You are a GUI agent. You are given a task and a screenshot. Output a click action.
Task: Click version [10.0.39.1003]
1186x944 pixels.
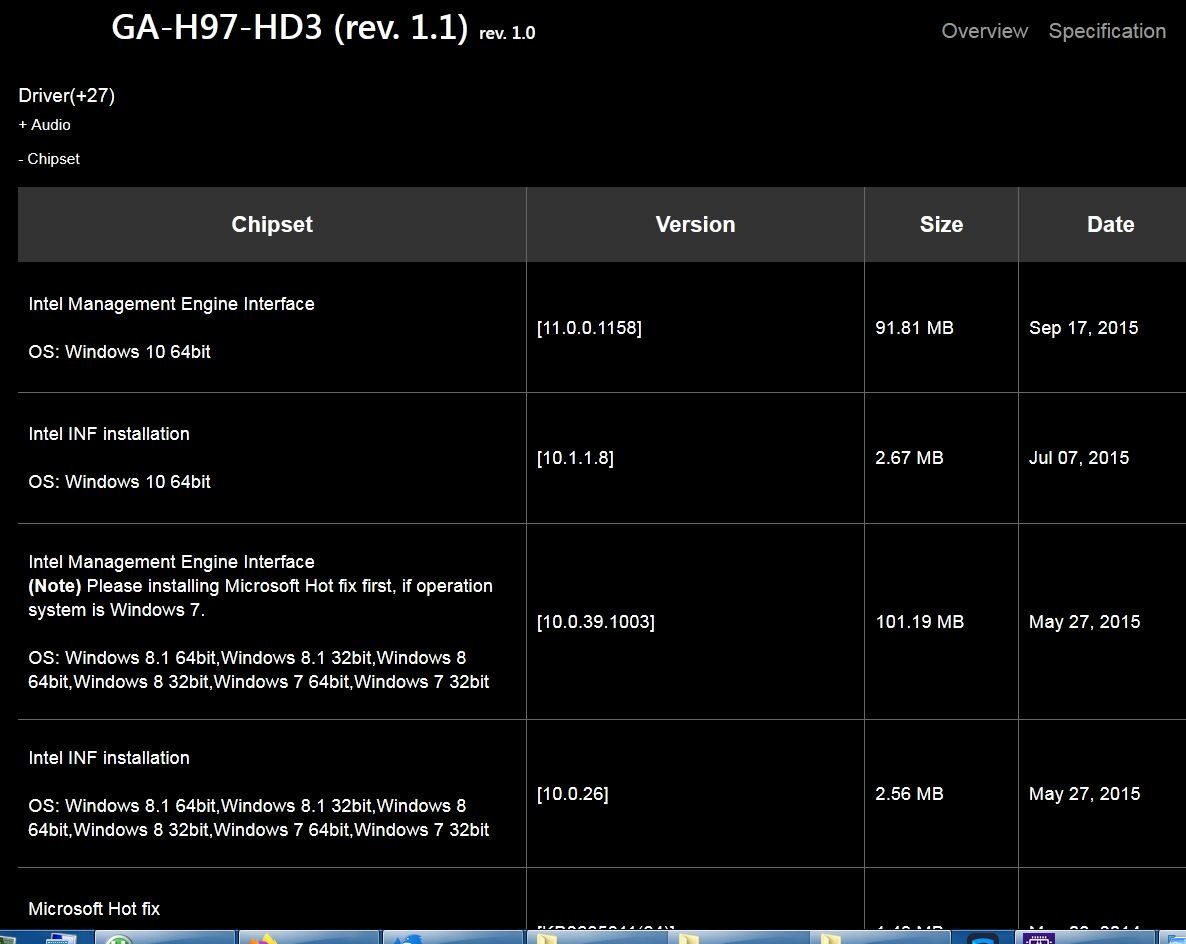point(595,622)
